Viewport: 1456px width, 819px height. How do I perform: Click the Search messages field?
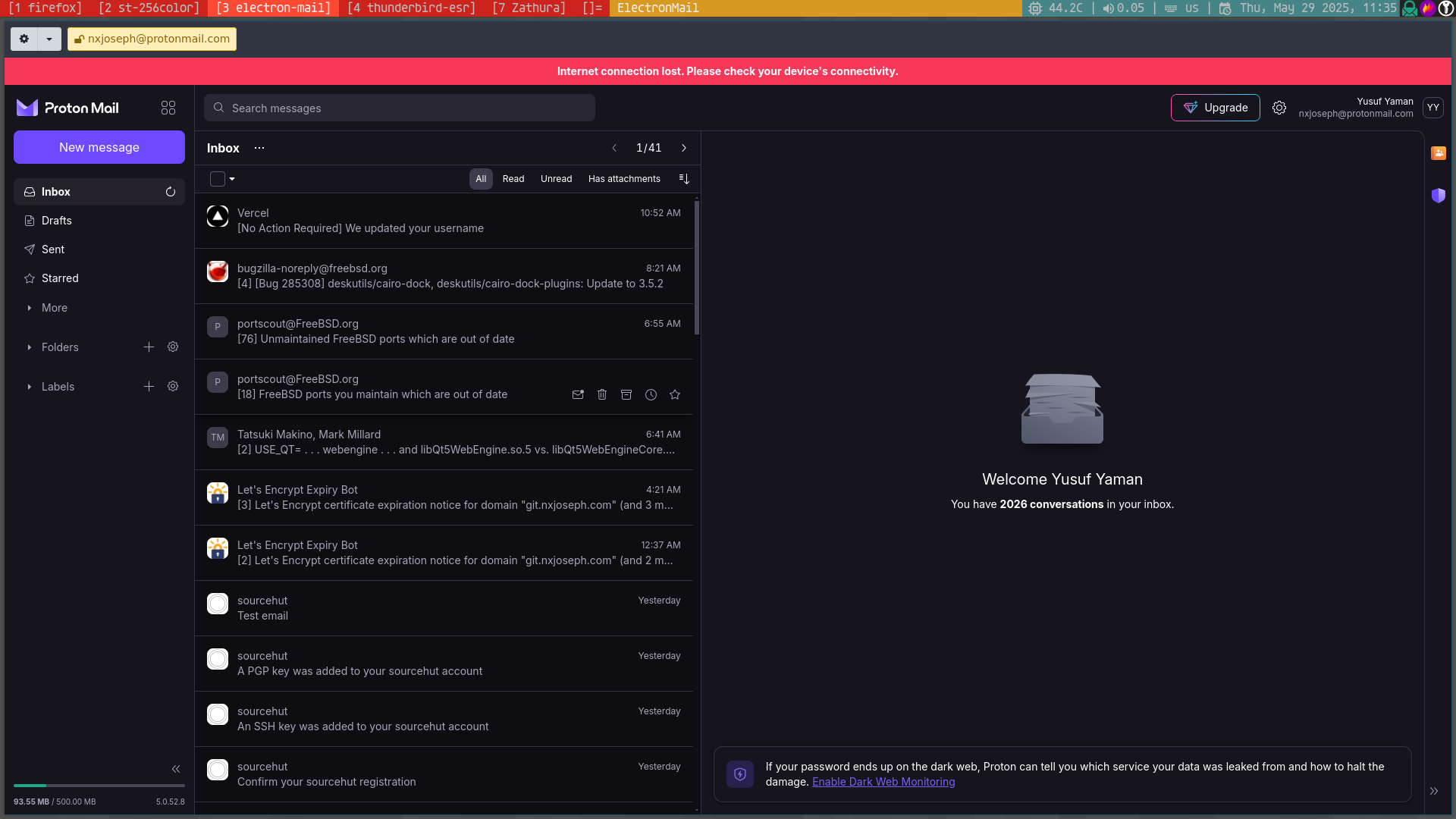[400, 108]
